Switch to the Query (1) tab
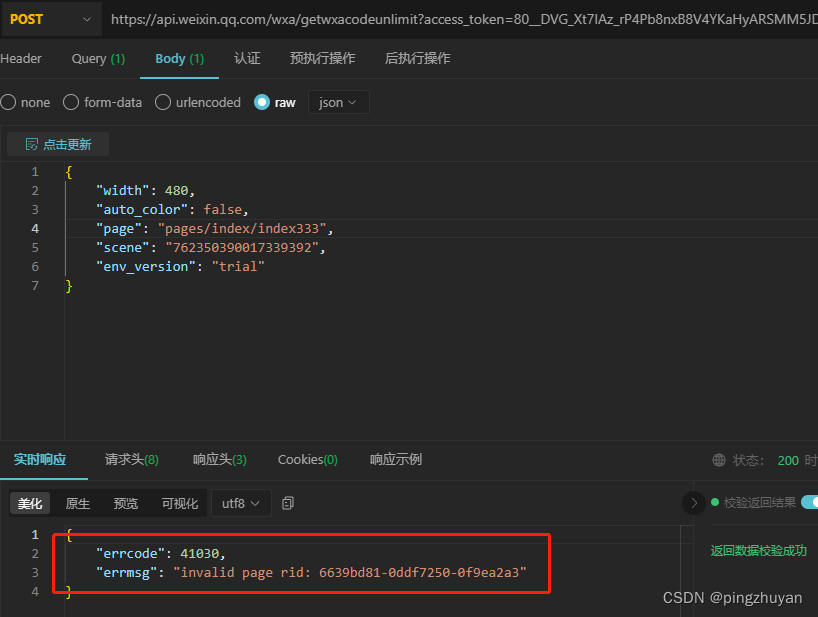 click(x=99, y=58)
